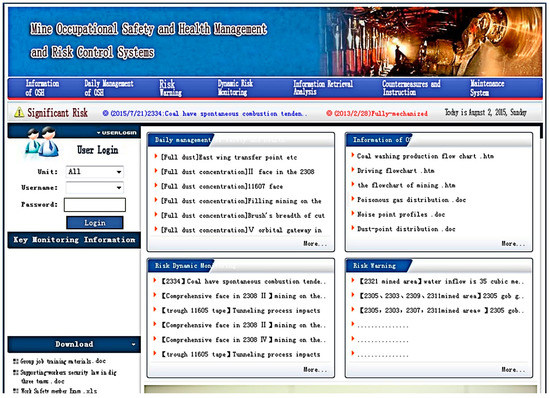Click the red bullet before the 2013/2/28 risk notice
The image size is (550, 398).
[329, 113]
